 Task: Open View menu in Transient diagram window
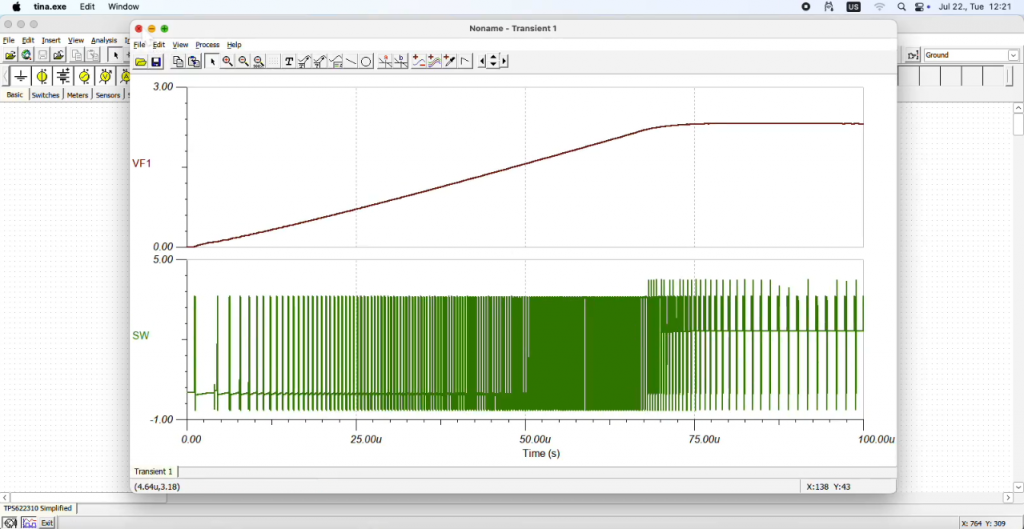pyautogui.click(x=180, y=44)
